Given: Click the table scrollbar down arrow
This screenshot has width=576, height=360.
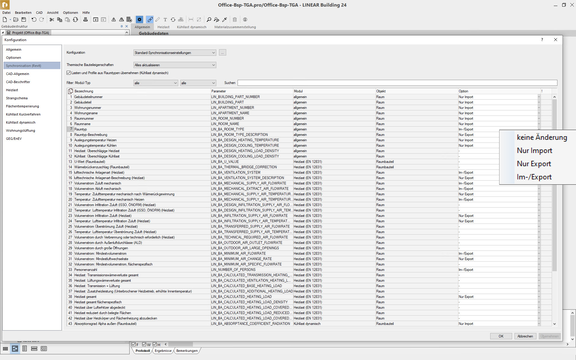Looking at the screenshot, I should coord(554,324).
